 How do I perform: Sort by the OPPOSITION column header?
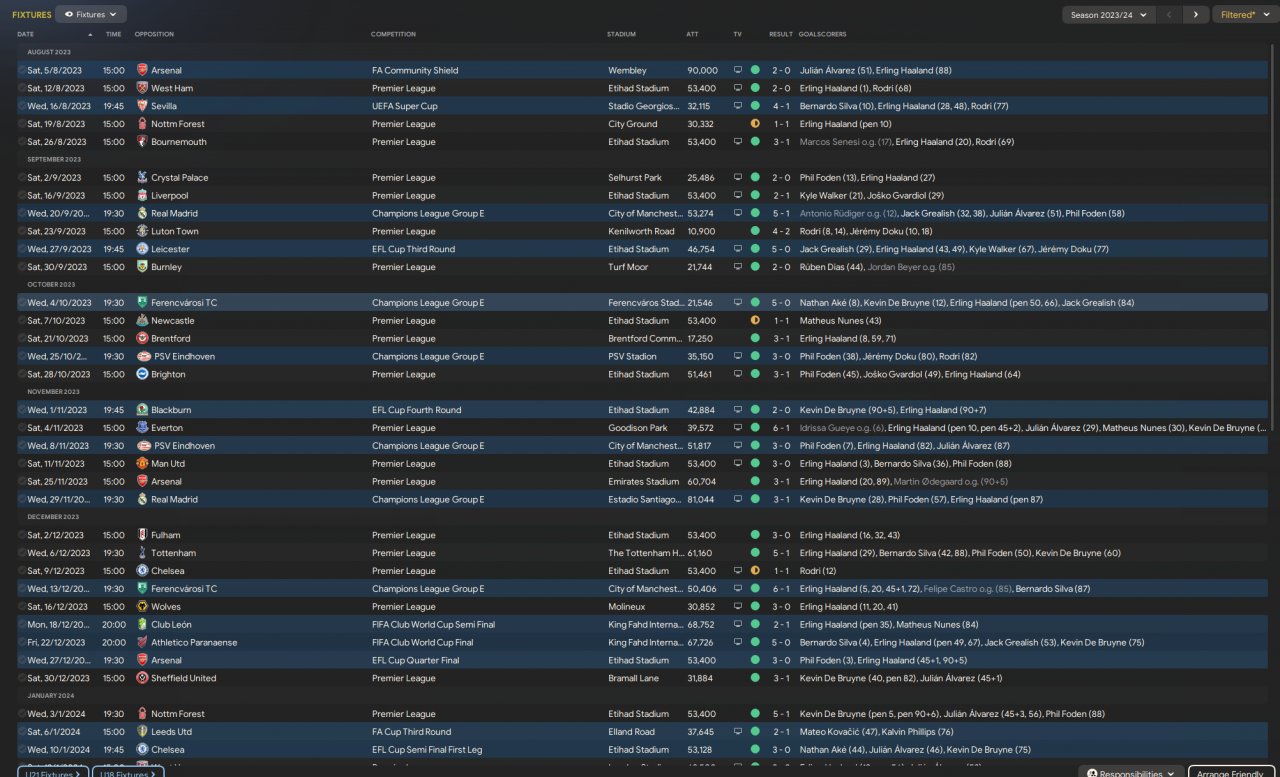154,34
